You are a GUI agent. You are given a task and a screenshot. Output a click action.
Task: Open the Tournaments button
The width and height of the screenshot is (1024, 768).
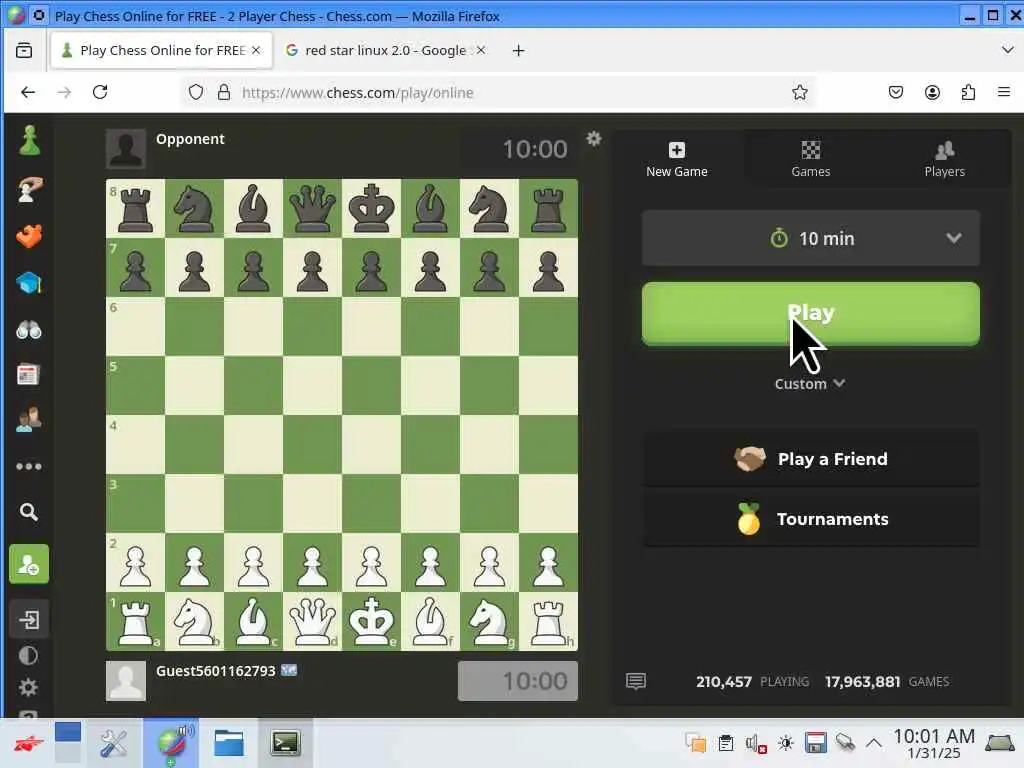810,519
